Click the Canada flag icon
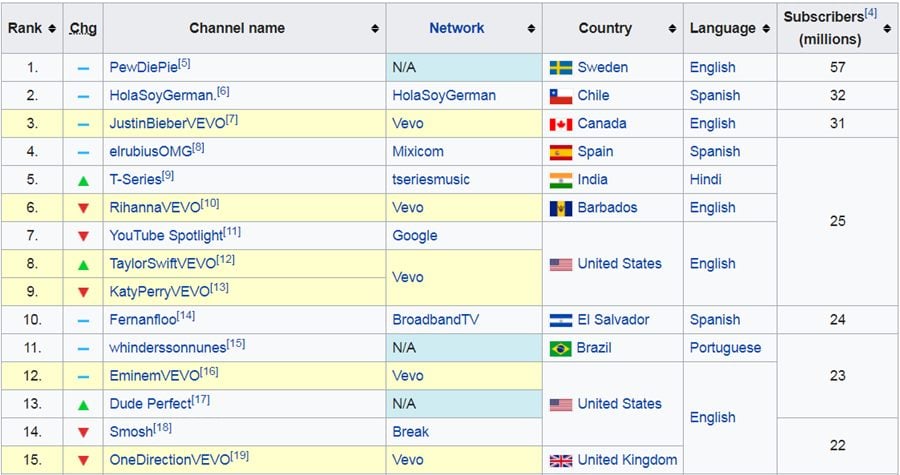 560,124
